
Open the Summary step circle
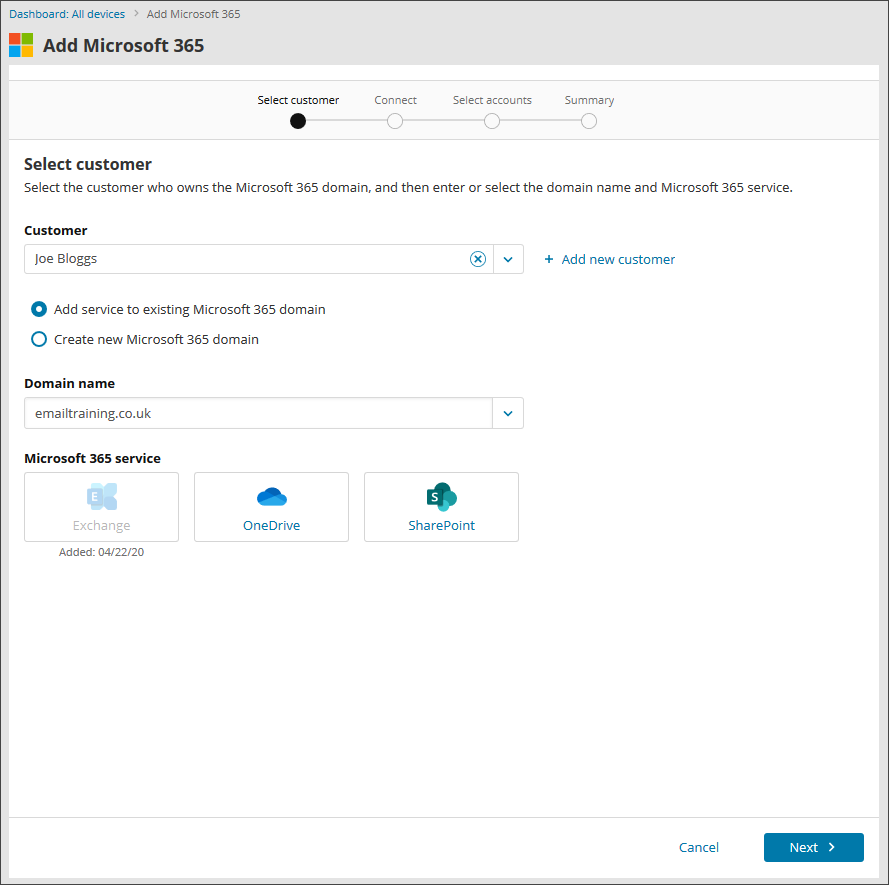click(x=589, y=121)
